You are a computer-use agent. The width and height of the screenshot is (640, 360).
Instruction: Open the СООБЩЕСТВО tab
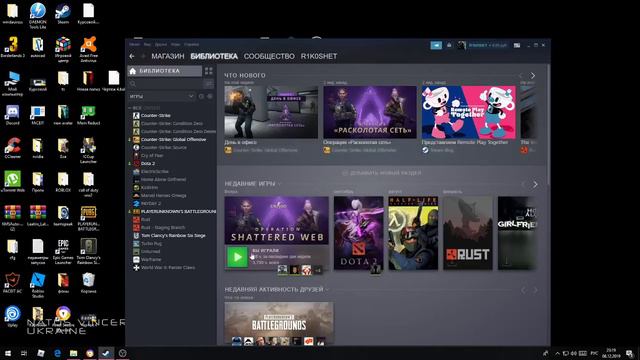pos(269,56)
